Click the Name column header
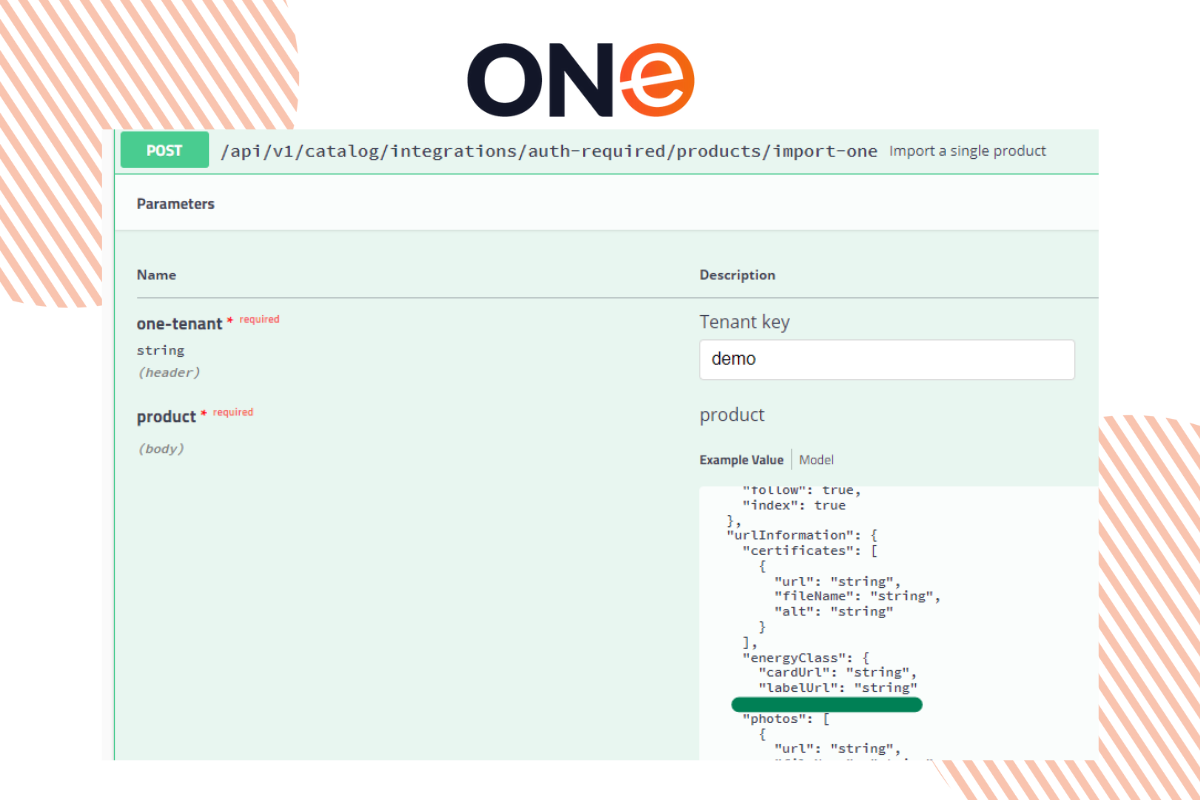Image resolution: width=1200 pixels, height=800 pixels. pos(156,275)
